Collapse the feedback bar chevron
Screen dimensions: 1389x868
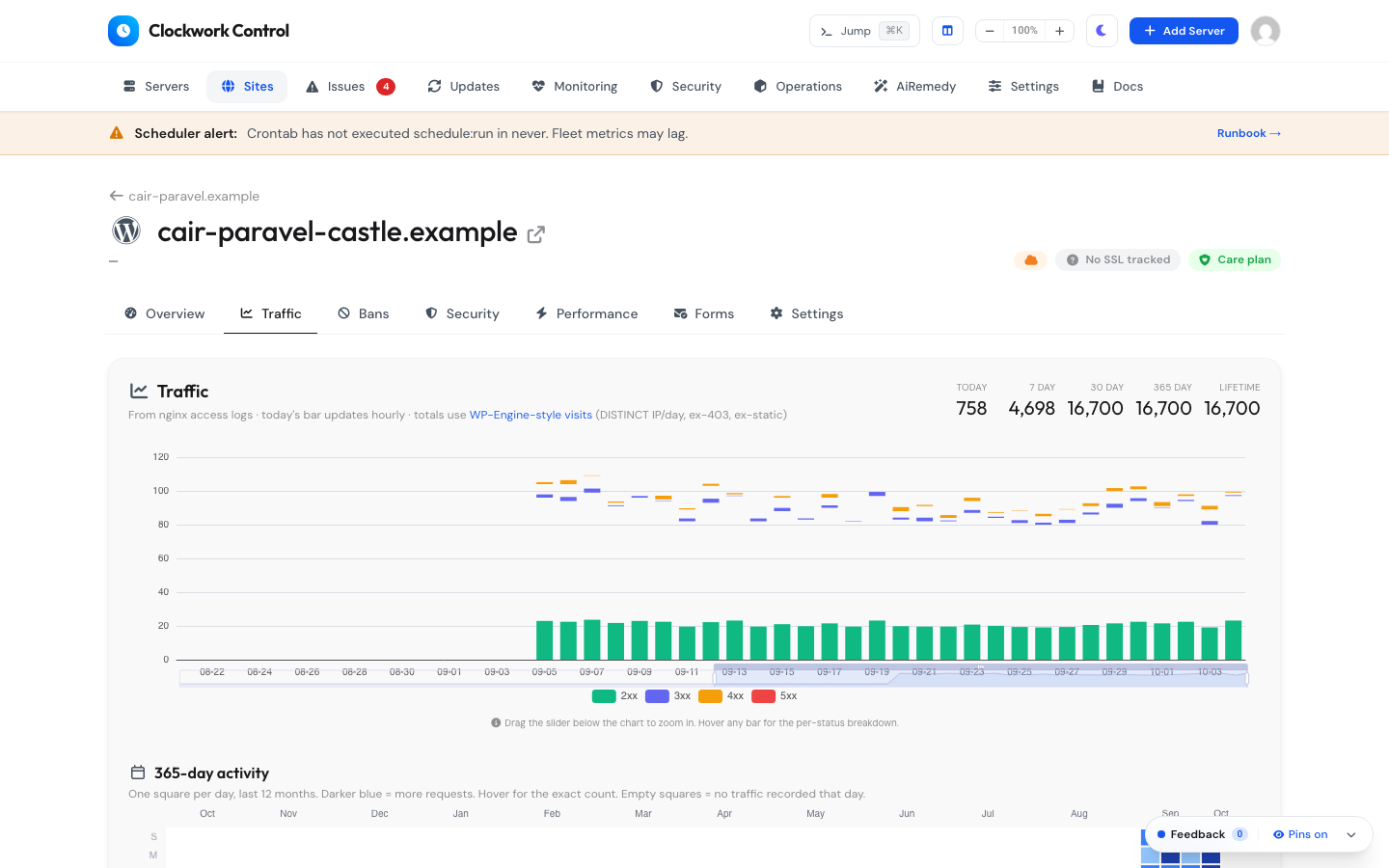(x=1351, y=834)
